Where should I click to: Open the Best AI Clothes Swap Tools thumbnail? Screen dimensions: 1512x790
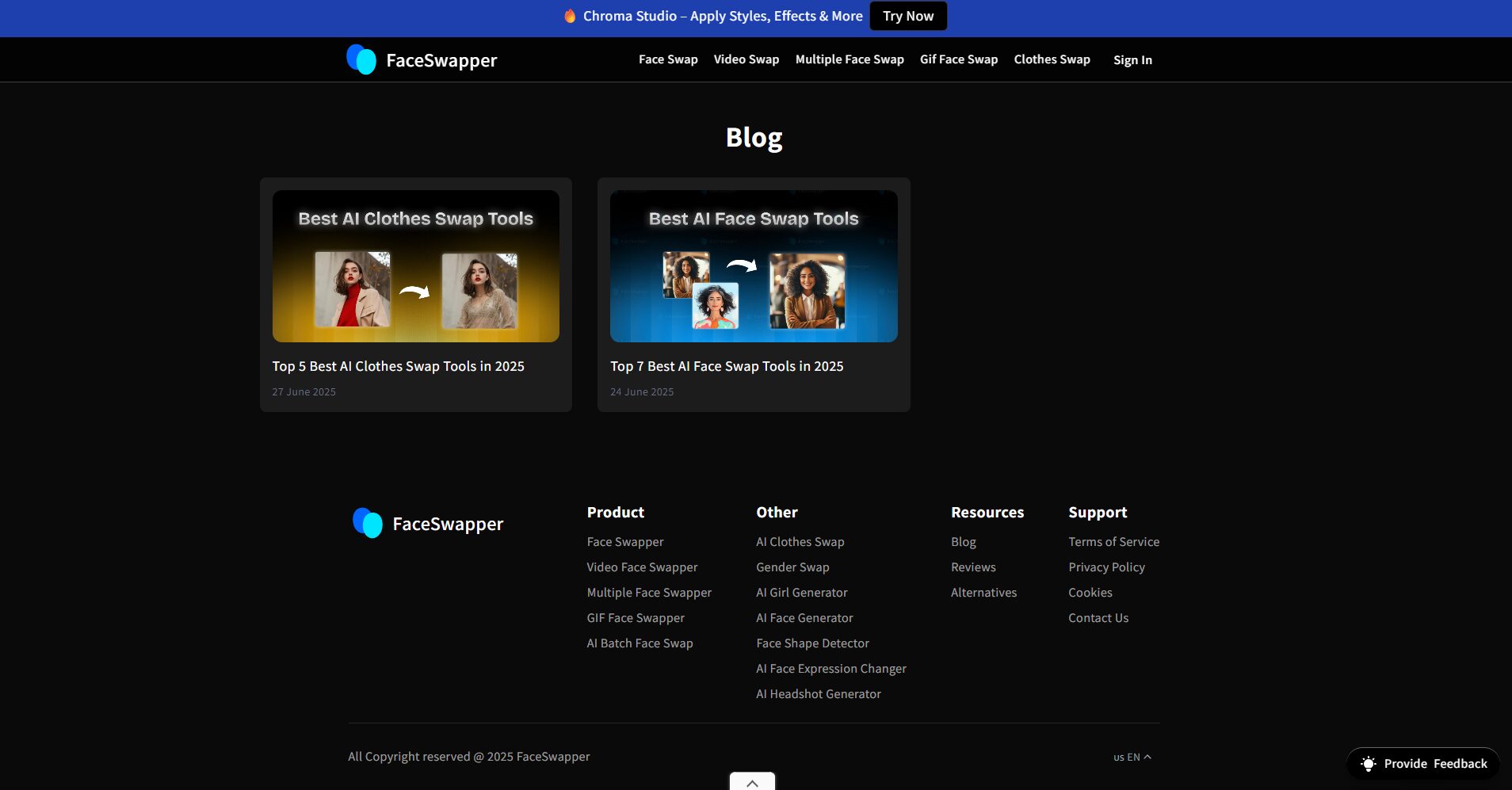click(415, 266)
